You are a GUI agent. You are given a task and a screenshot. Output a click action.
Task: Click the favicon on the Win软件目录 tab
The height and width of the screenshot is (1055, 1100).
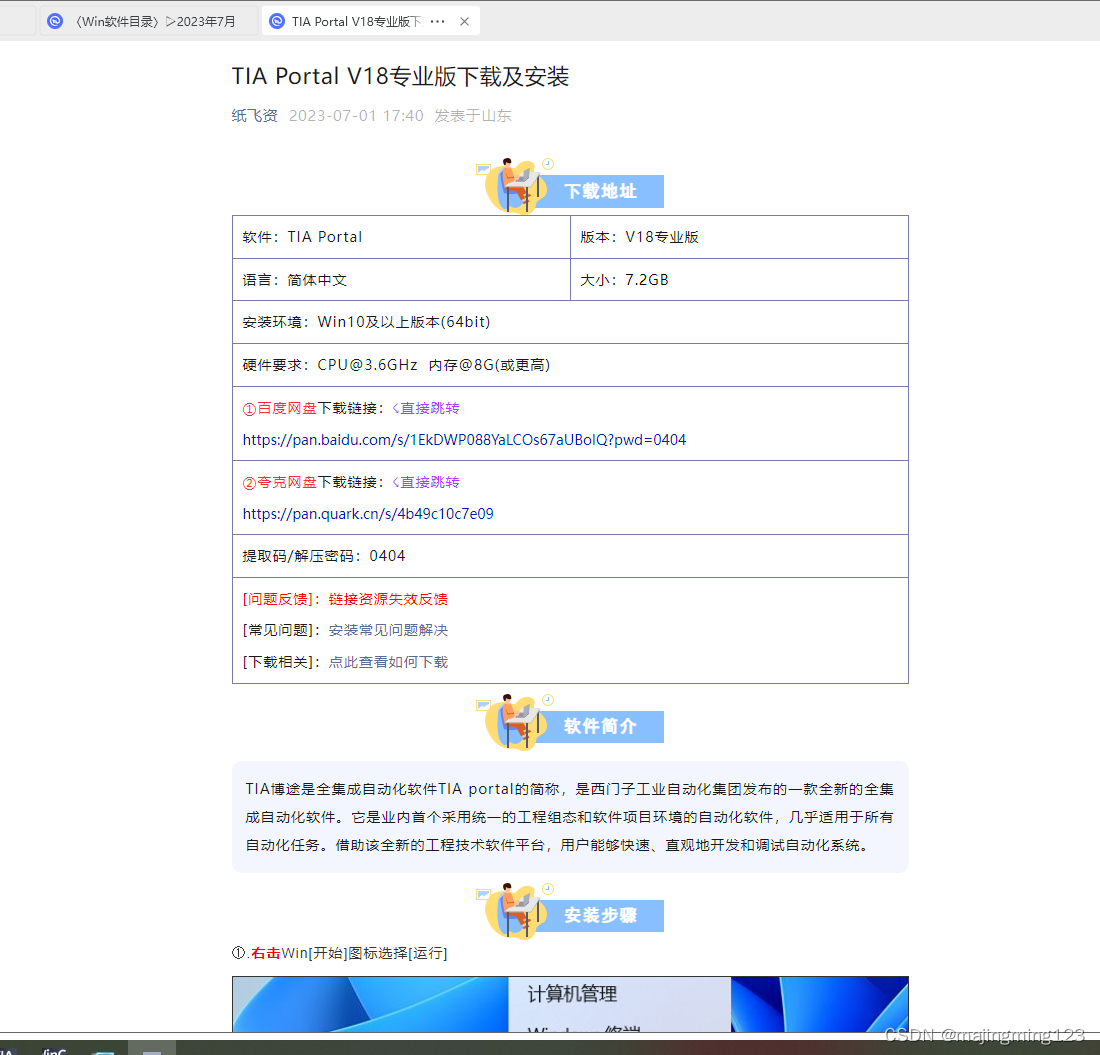[x=55, y=20]
